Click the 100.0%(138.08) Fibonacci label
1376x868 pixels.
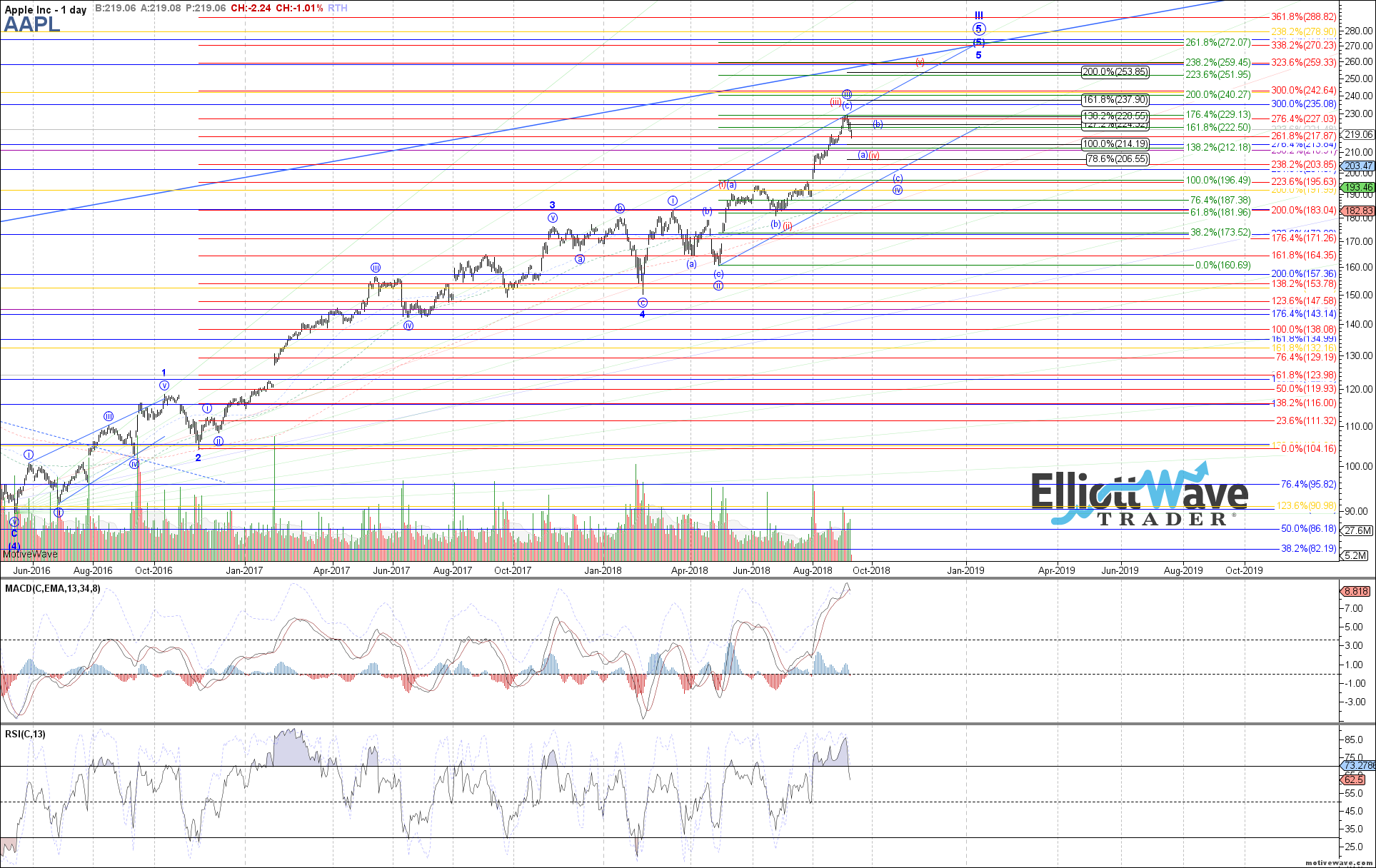tap(1303, 330)
